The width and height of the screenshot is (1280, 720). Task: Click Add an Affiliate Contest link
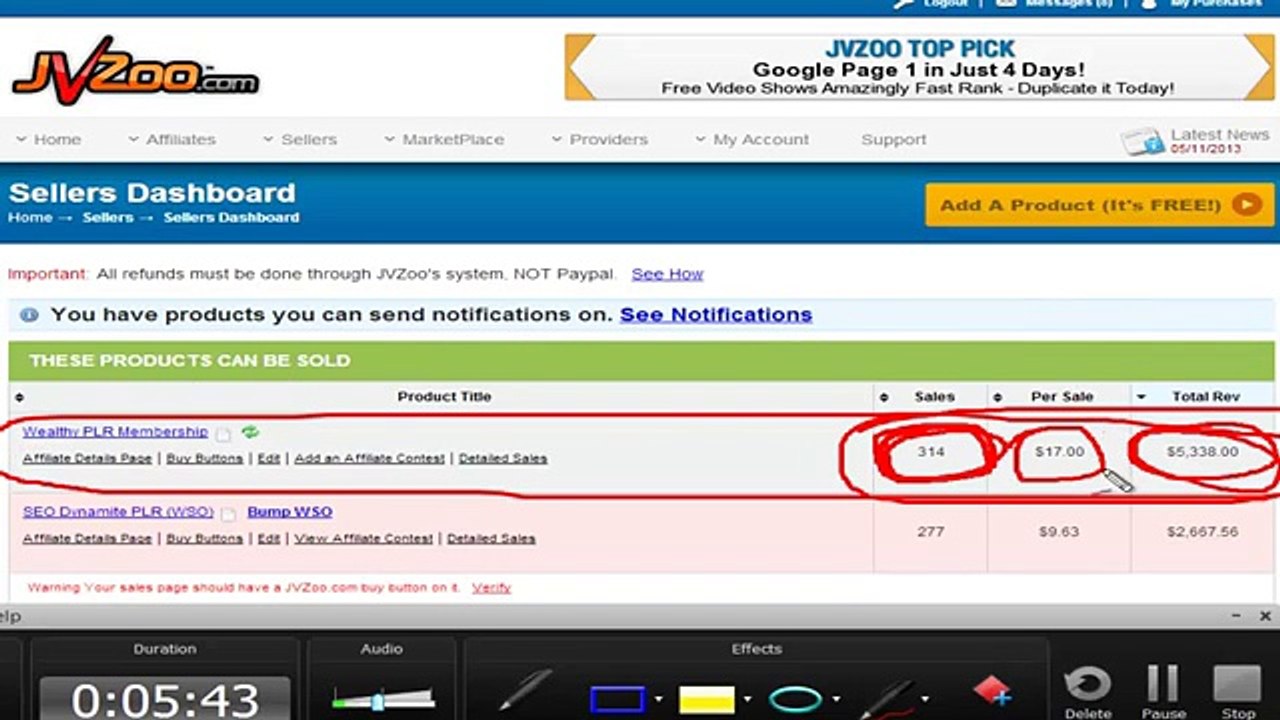pos(369,458)
